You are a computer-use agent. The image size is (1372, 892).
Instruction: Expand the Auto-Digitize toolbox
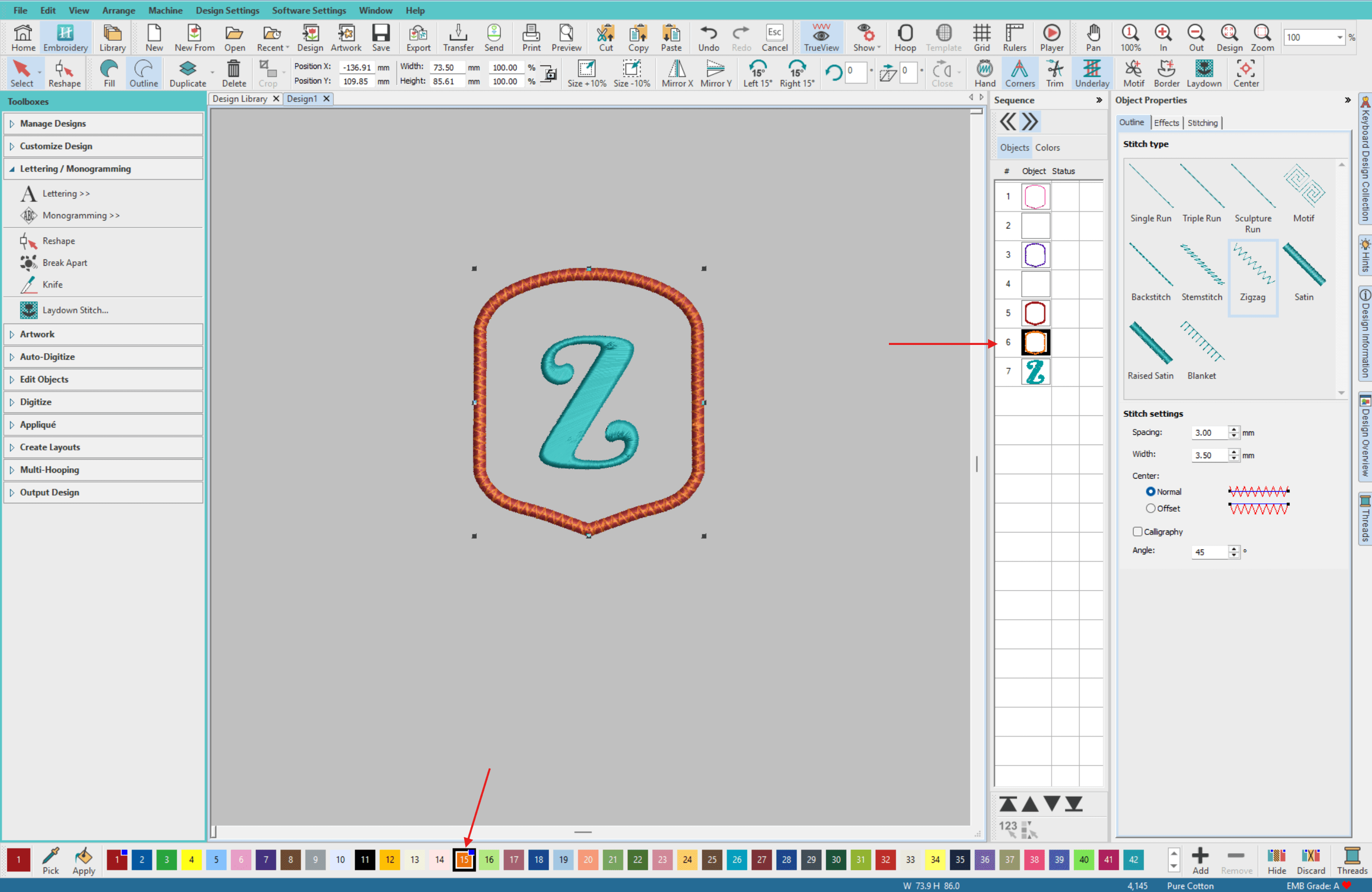click(x=47, y=357)
